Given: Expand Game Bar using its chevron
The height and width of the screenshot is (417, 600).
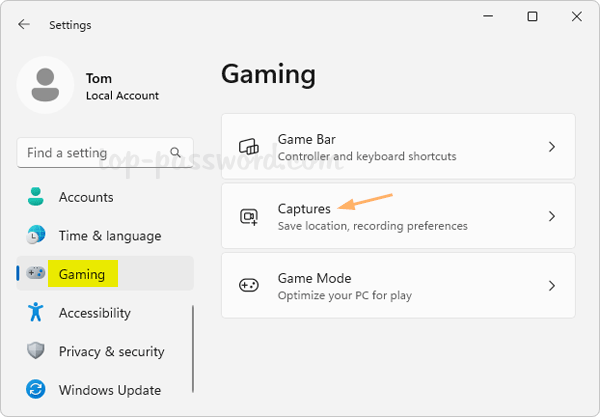Looking at the screenshot, I should [x=552, y=147].
